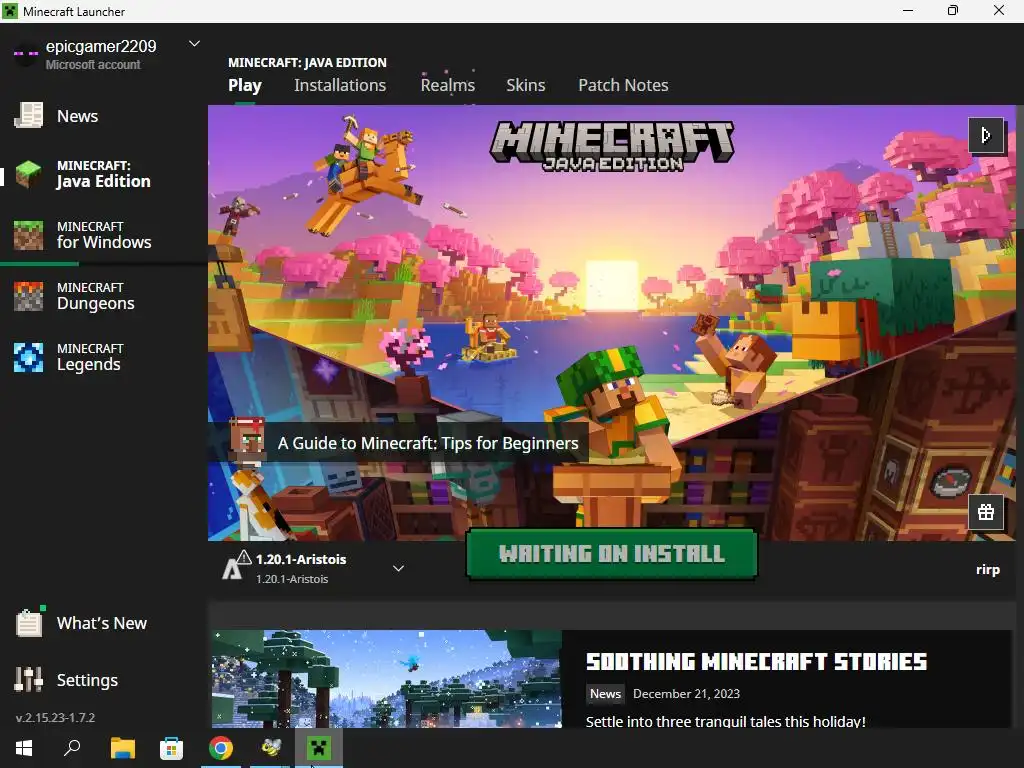
Task: Click the Waiting on Install button
Action: (612, 554)
